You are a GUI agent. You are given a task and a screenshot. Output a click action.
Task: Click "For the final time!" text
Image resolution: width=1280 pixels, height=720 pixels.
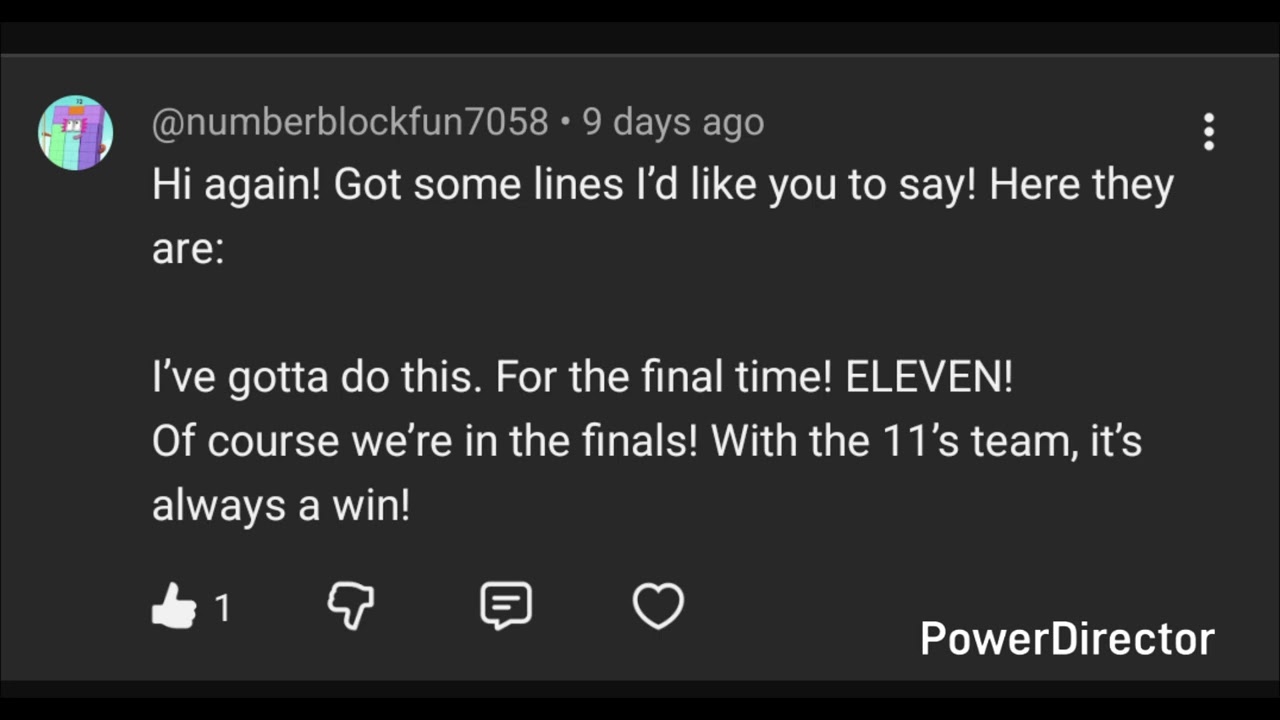pyautogui.click(x=665, y=379)
